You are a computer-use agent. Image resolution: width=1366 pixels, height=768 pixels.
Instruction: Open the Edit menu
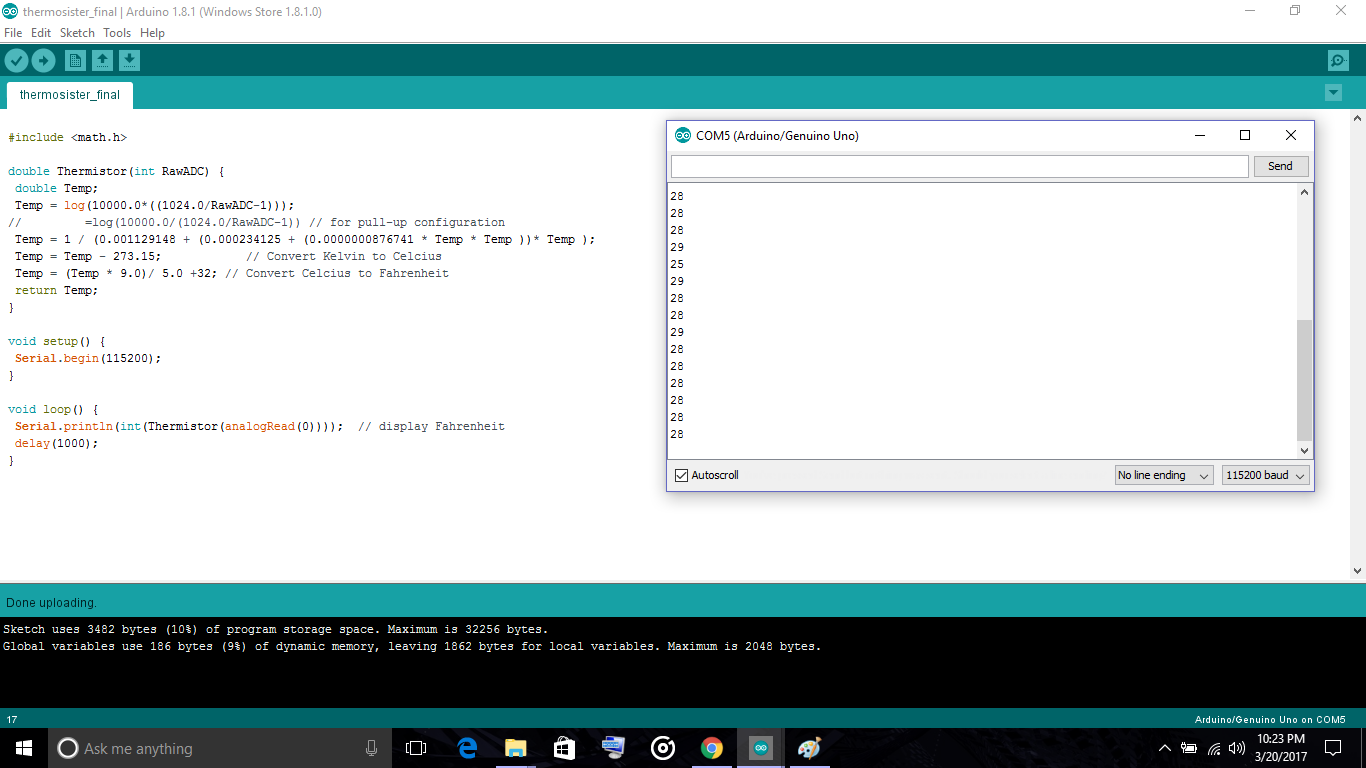point(41,33)
